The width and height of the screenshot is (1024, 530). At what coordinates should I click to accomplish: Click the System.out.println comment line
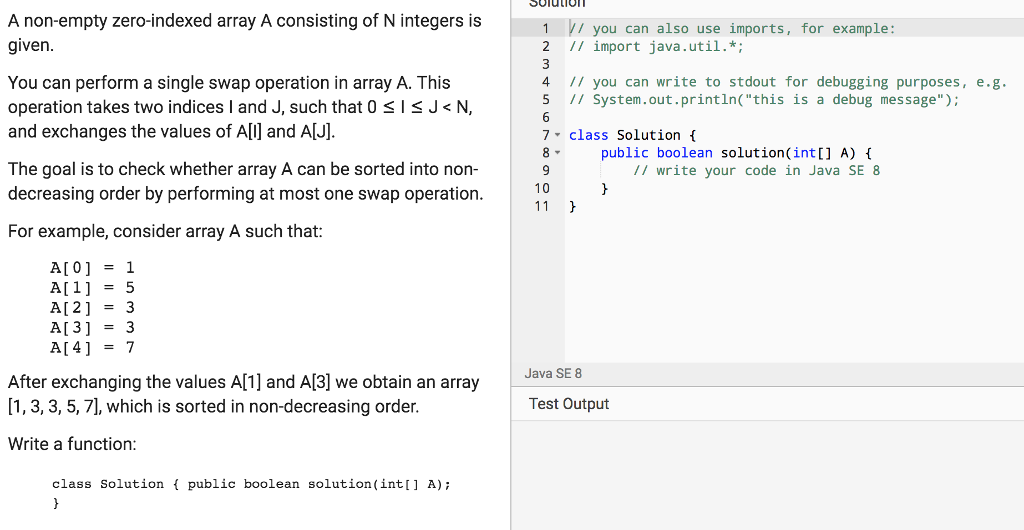764,100
